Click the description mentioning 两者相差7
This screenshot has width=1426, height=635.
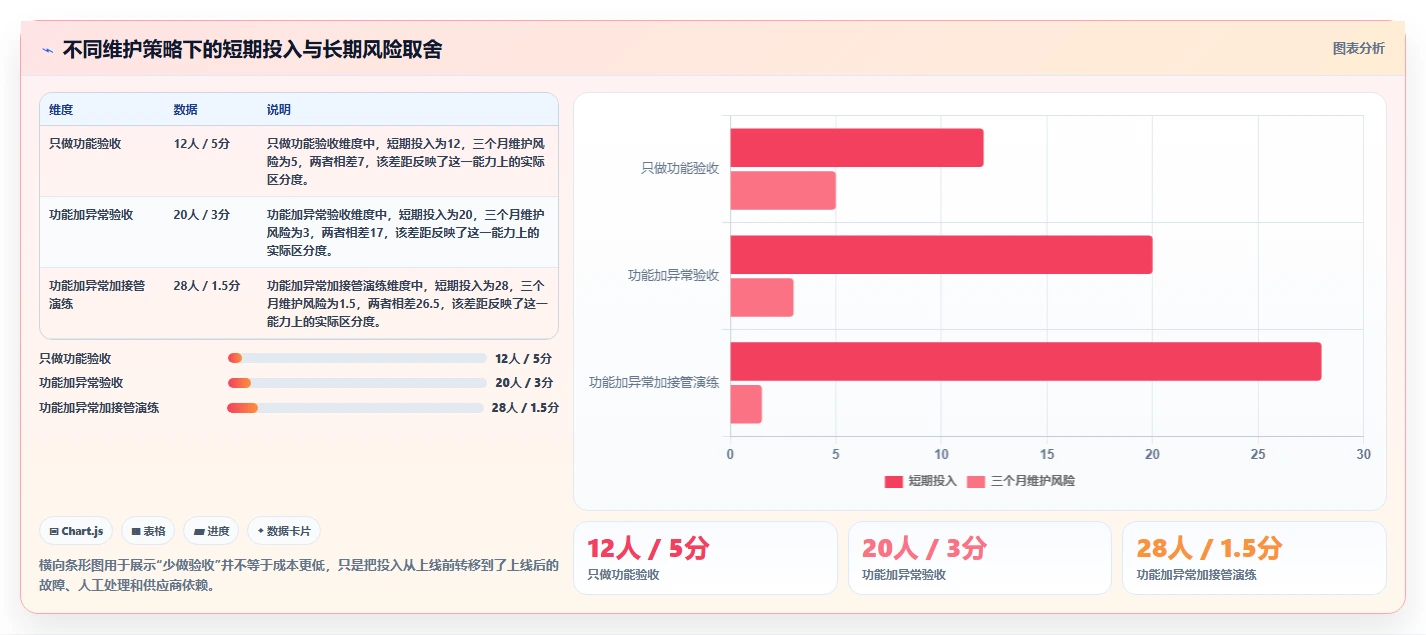click(x=407, y=161)
